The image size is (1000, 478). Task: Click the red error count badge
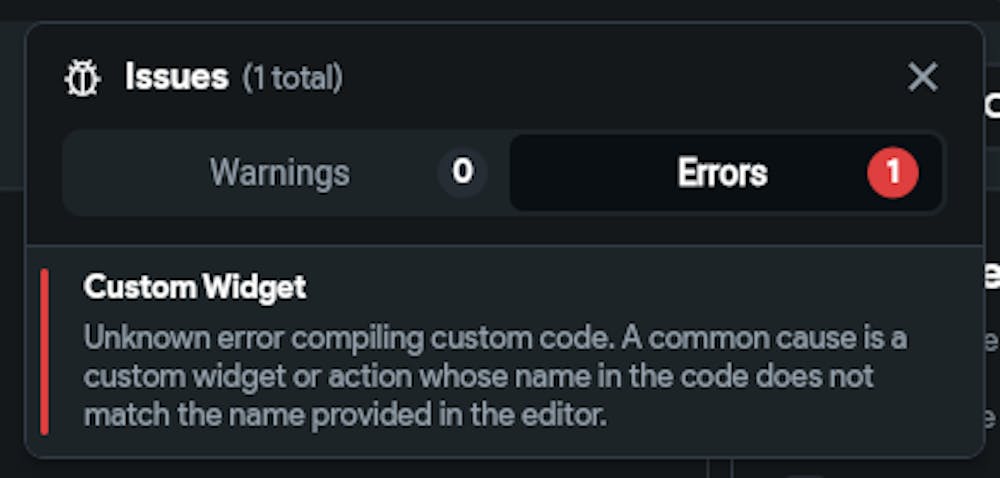[x=893, y=172]
